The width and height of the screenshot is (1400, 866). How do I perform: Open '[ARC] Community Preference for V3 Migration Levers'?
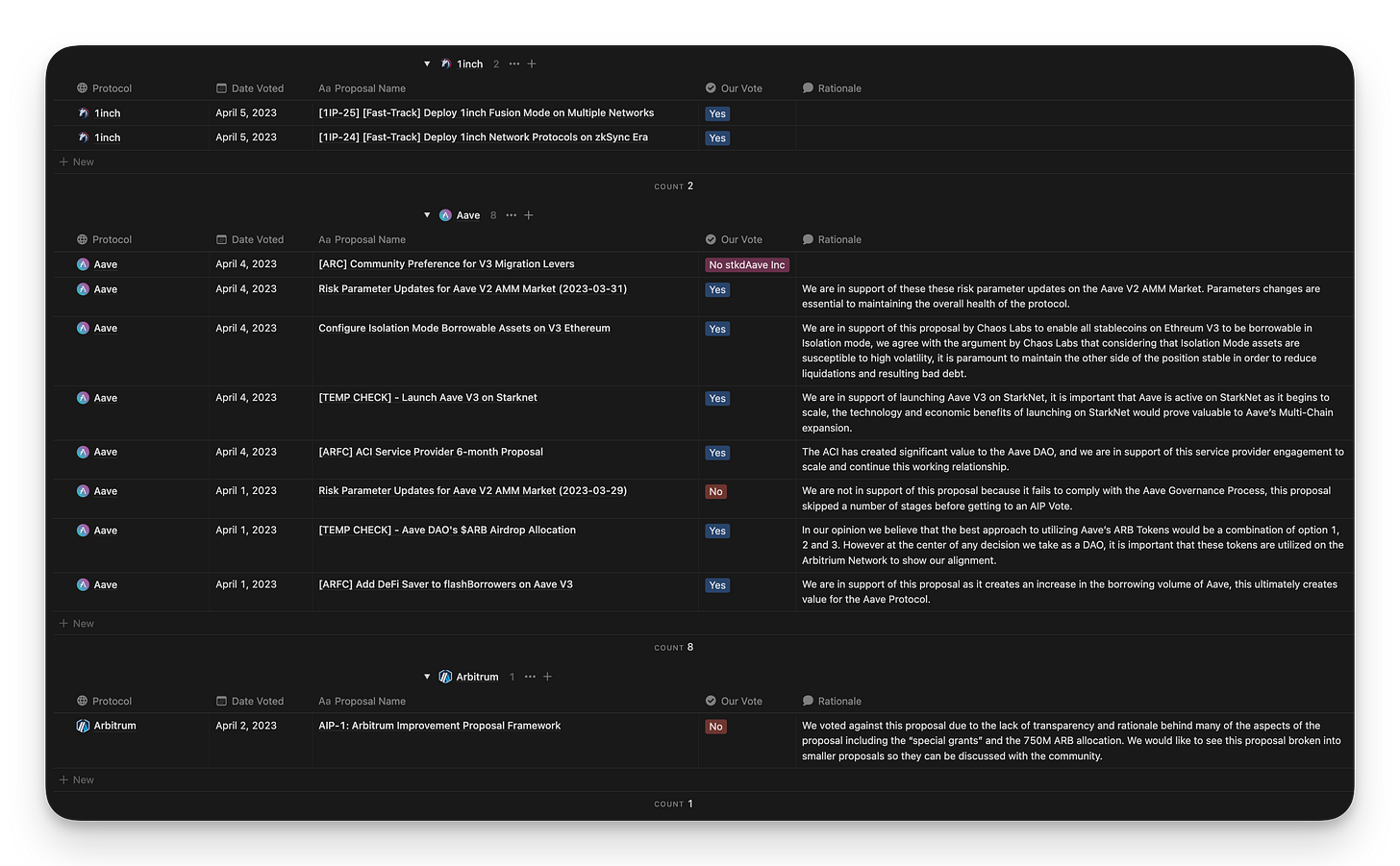click(446, 264)
